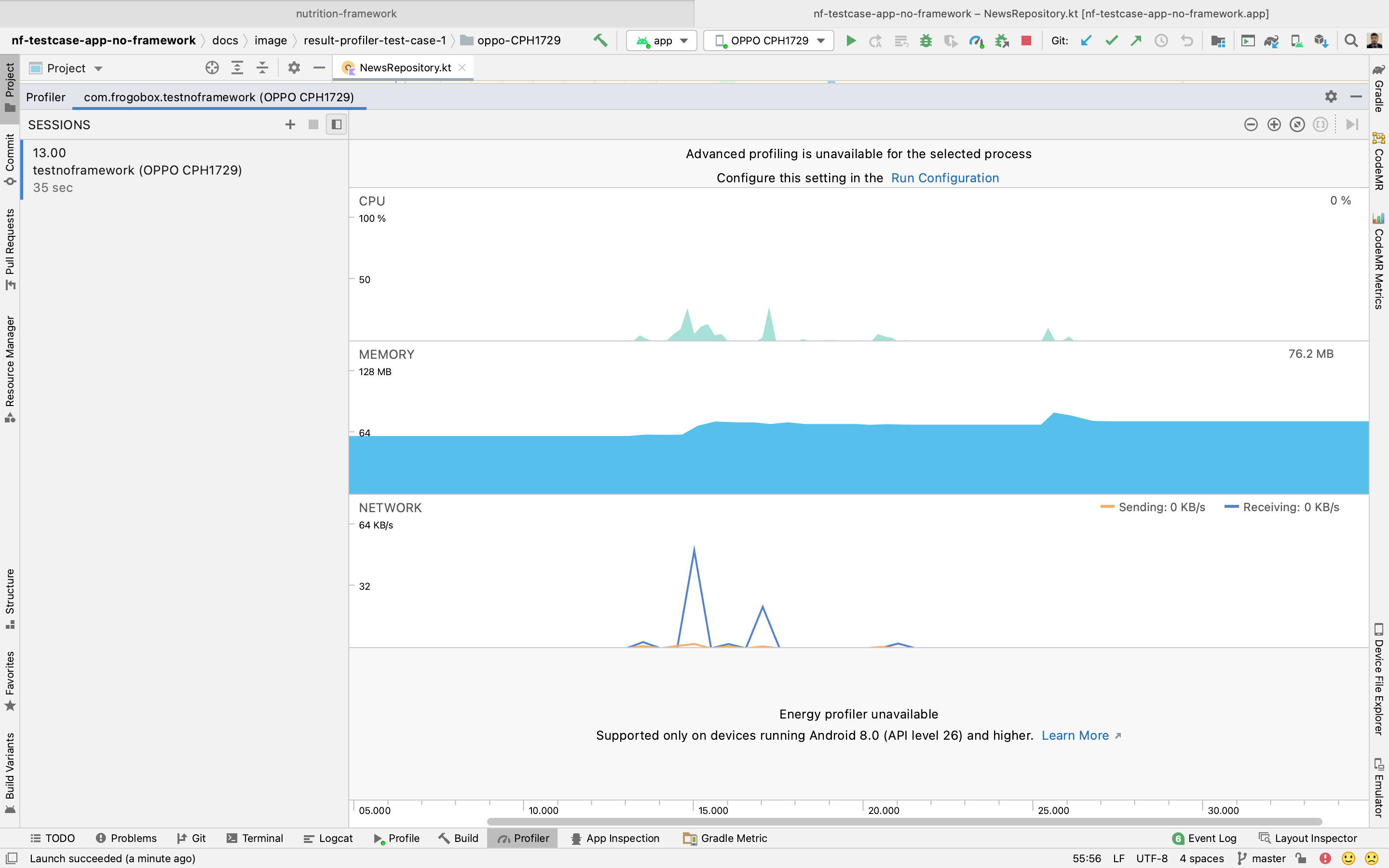The width and height of the screenshot is (1389, 868).
Task: Click the red Stop button in toolbar
Action: (x=1026, y=41)
